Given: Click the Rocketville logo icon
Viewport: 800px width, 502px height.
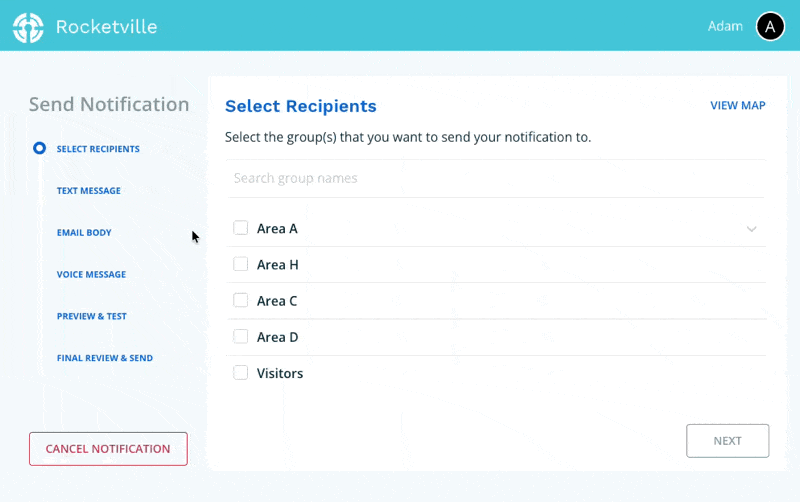Looking at the screenshot, I should [28, 27].
